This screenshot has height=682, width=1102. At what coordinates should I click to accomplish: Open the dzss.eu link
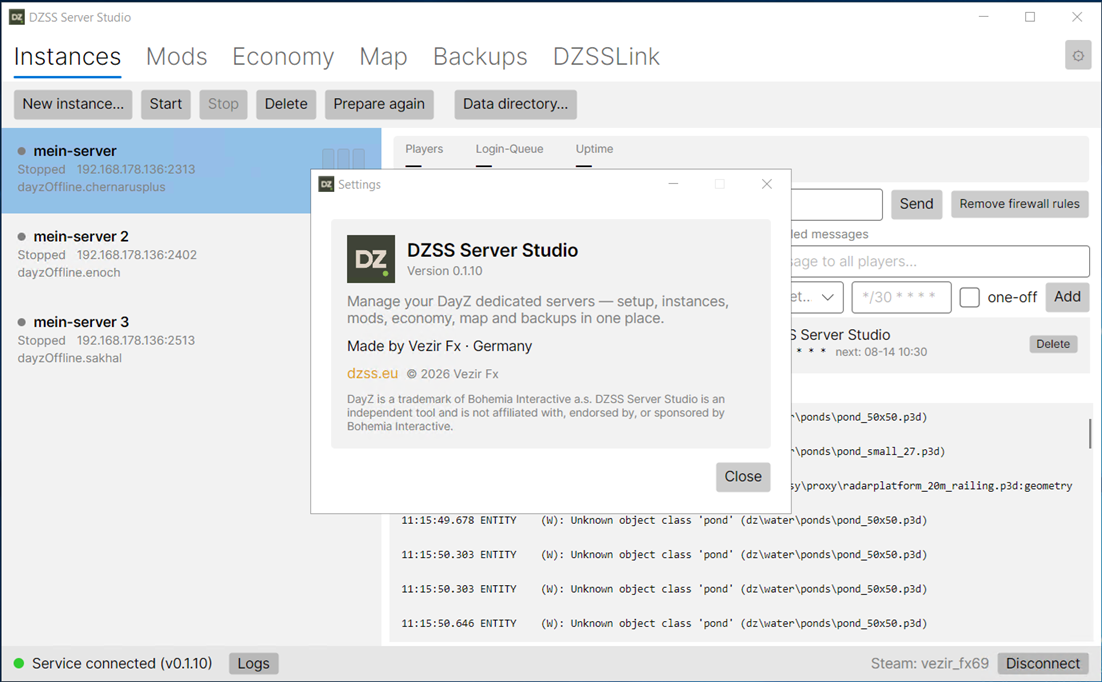(x=372, y=373)
